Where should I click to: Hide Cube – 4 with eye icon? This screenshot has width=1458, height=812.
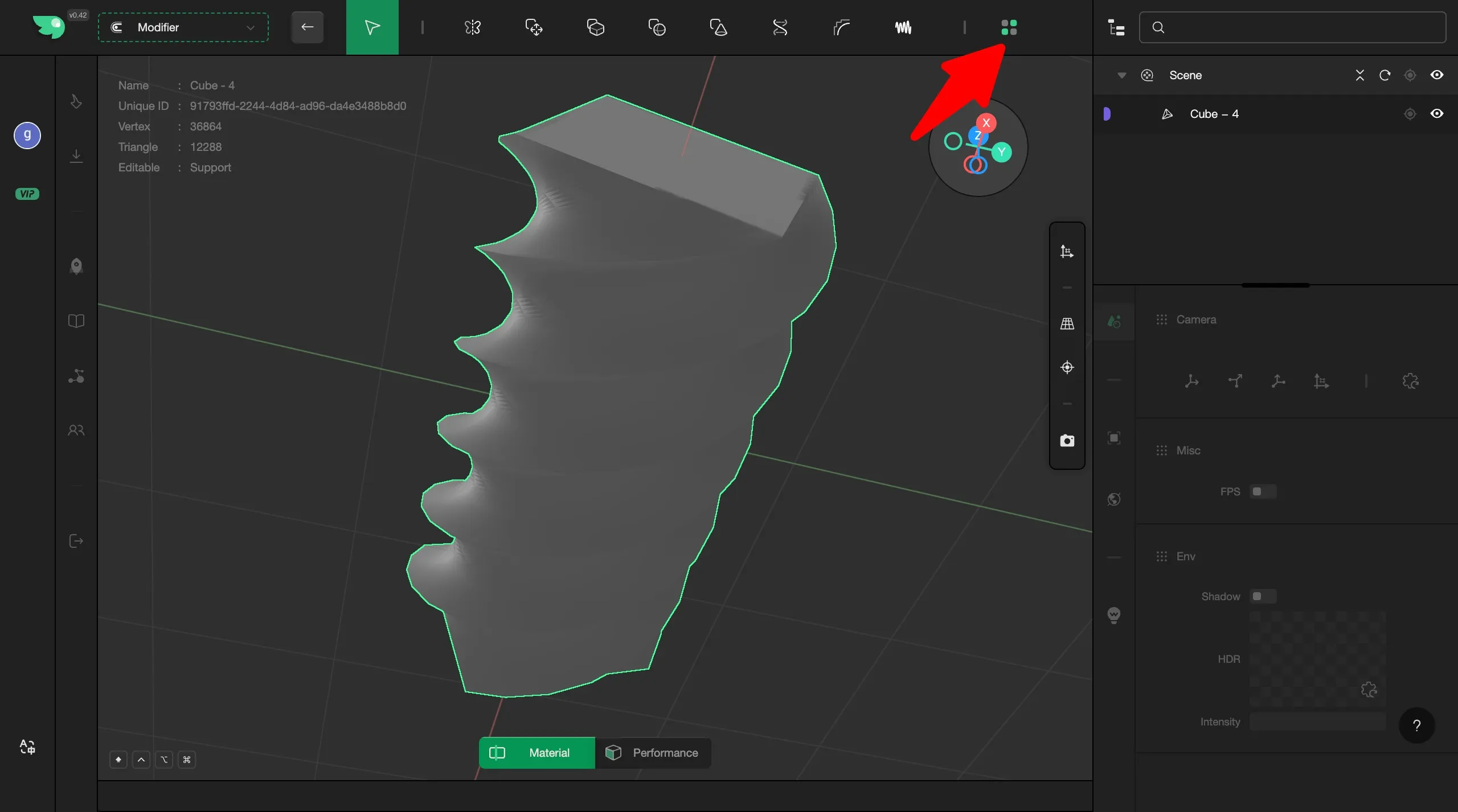[1436, 114]
